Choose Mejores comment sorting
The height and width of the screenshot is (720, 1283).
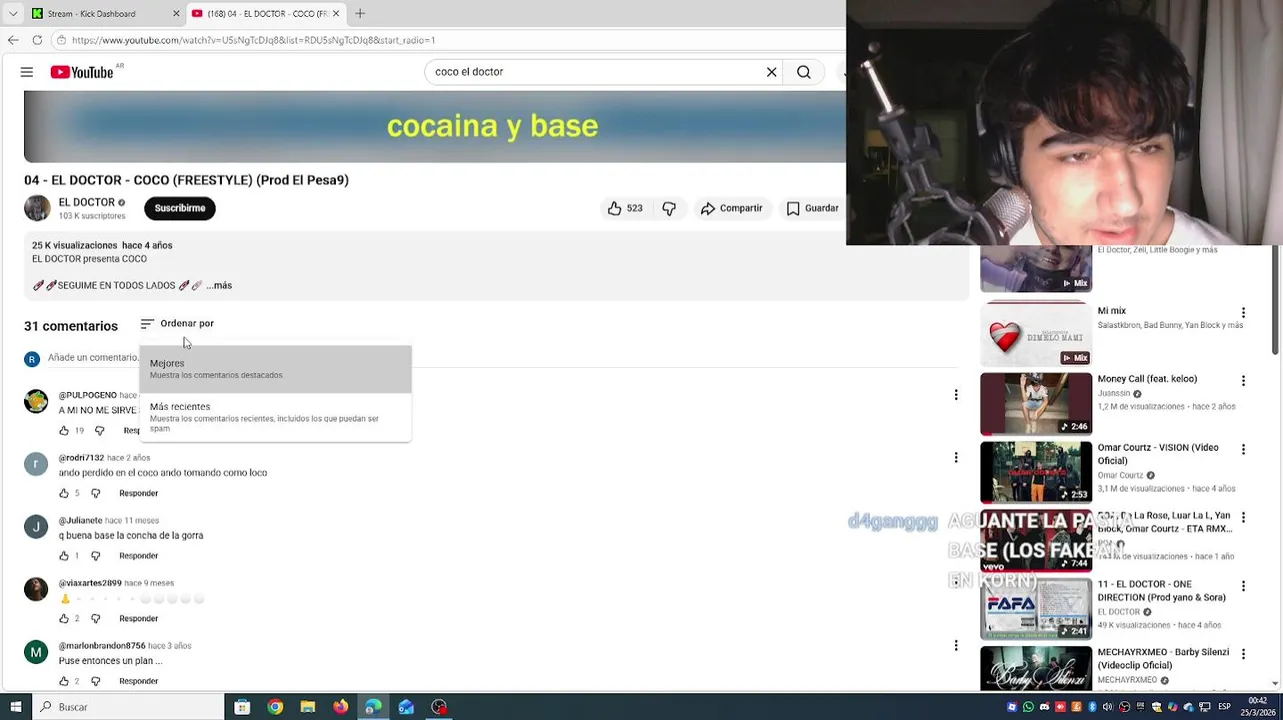[x=275, y=369]
